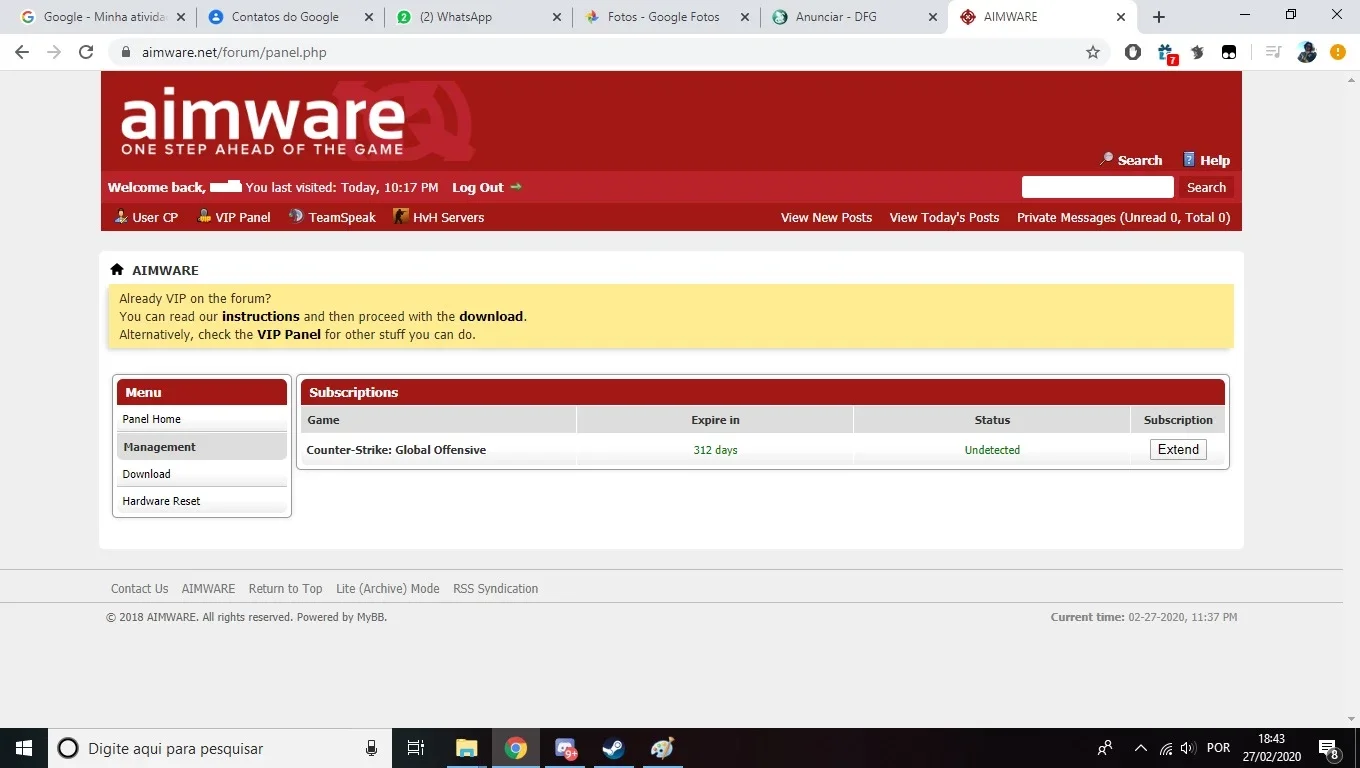Open Chrome profile avatar
This screenshot has width=1360, height=768.
1307,52
